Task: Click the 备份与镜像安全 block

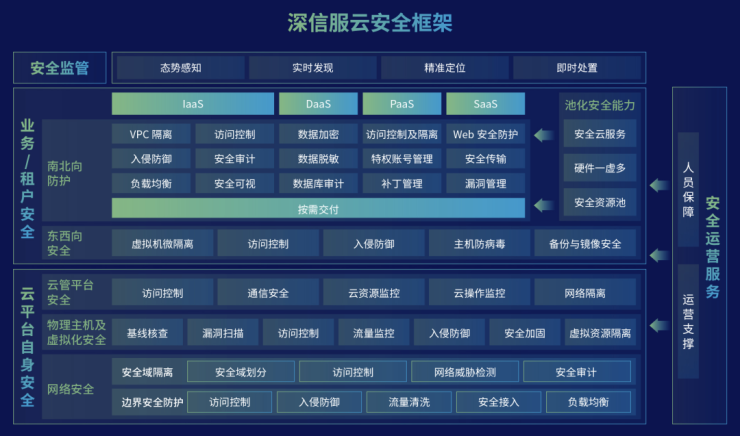Action: [584, 243]
